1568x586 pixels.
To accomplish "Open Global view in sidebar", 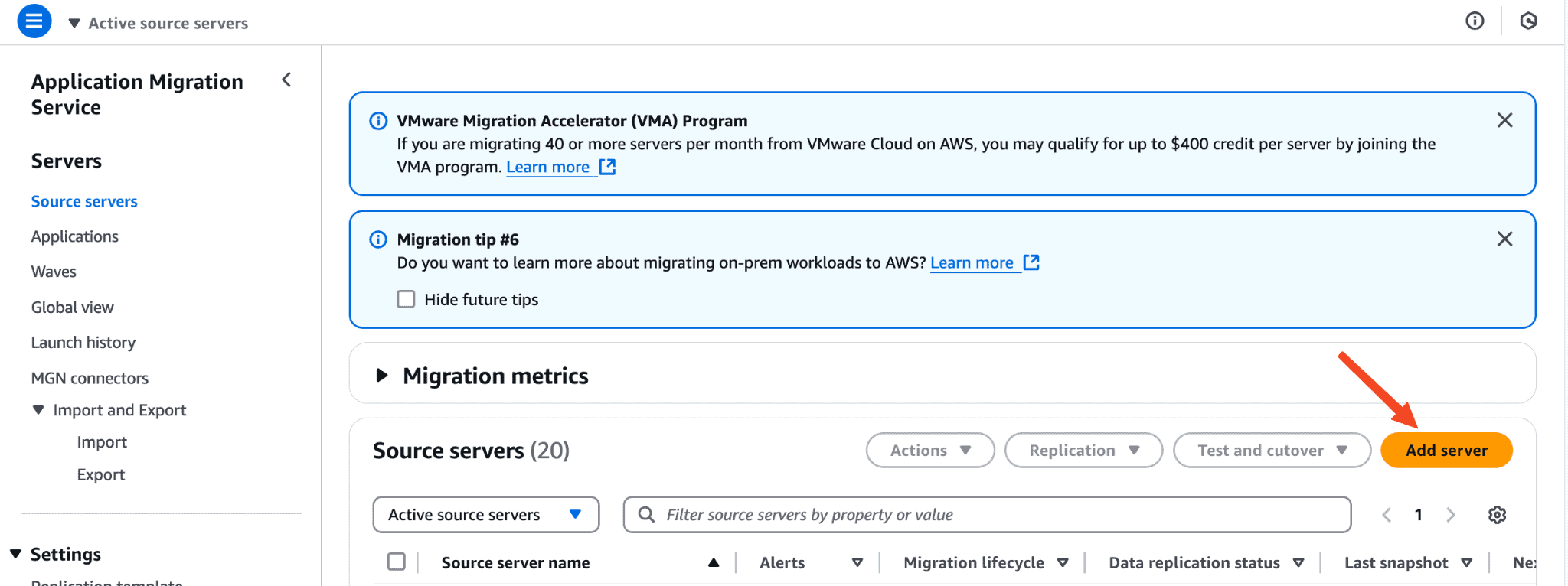I will coord(72,307).
